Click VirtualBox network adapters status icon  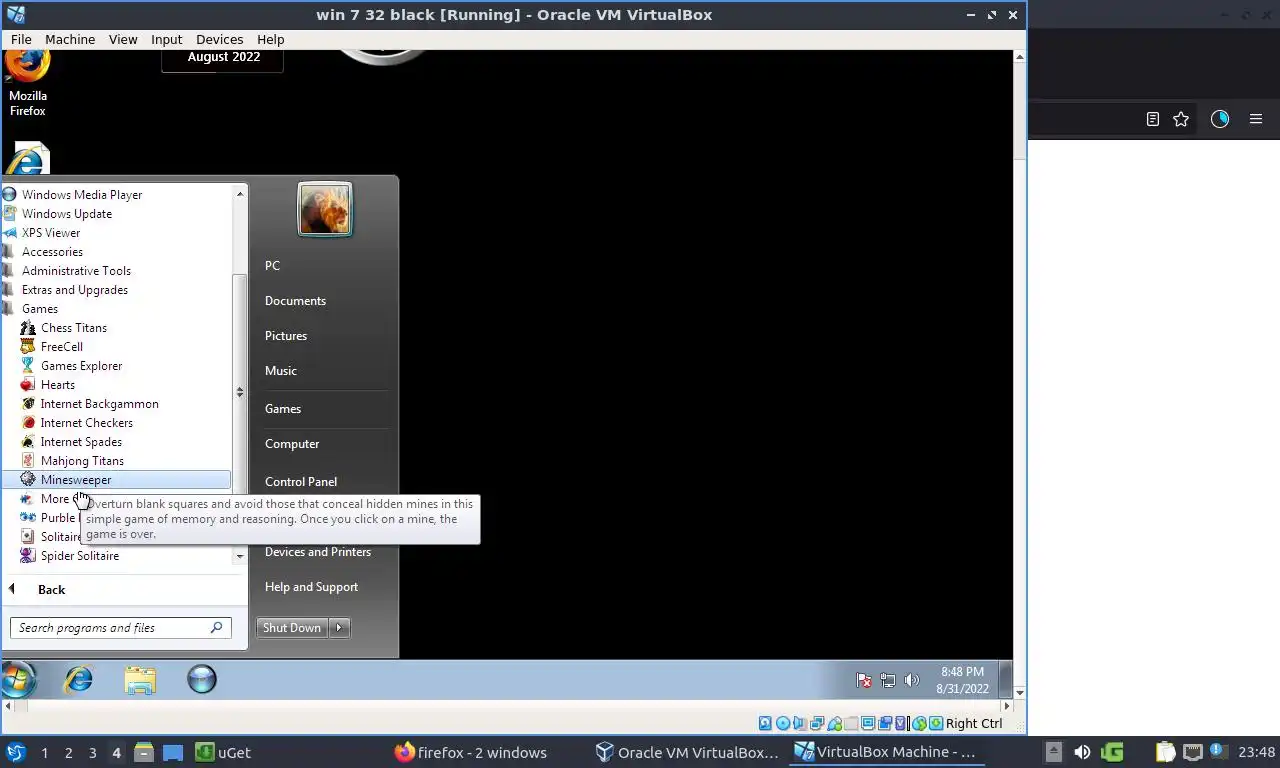[817, 723]
